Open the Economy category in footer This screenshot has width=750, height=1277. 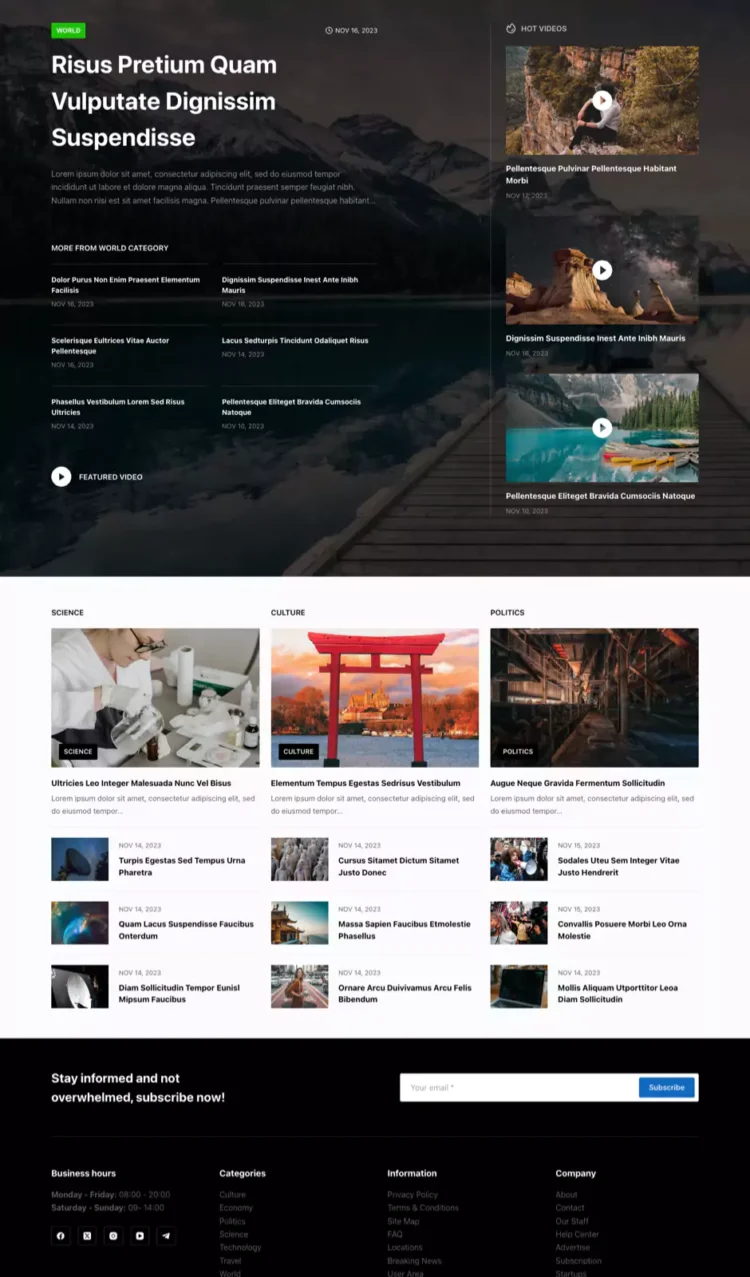coord(236,1208)
